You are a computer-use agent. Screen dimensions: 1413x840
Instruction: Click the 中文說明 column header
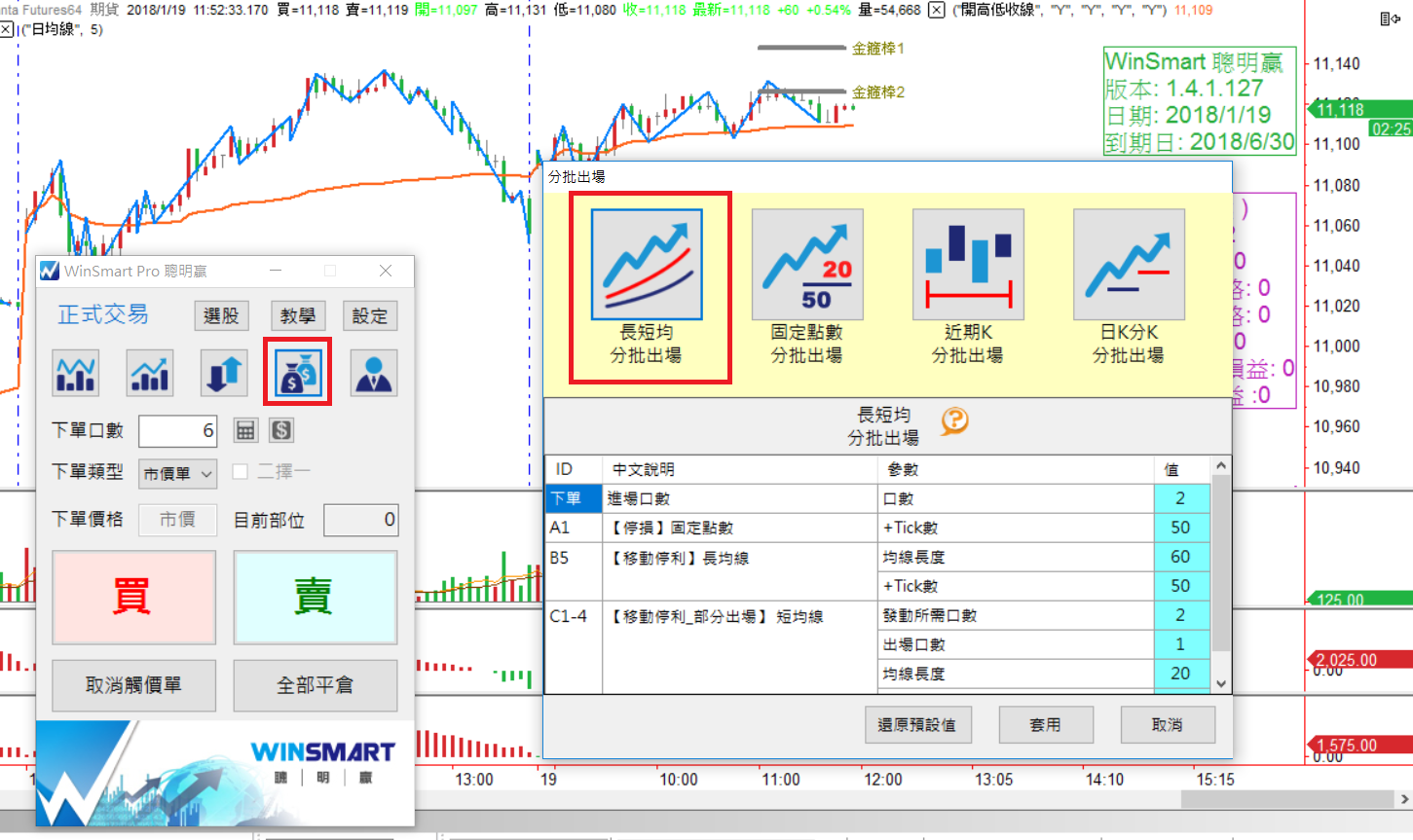(740, 470)
